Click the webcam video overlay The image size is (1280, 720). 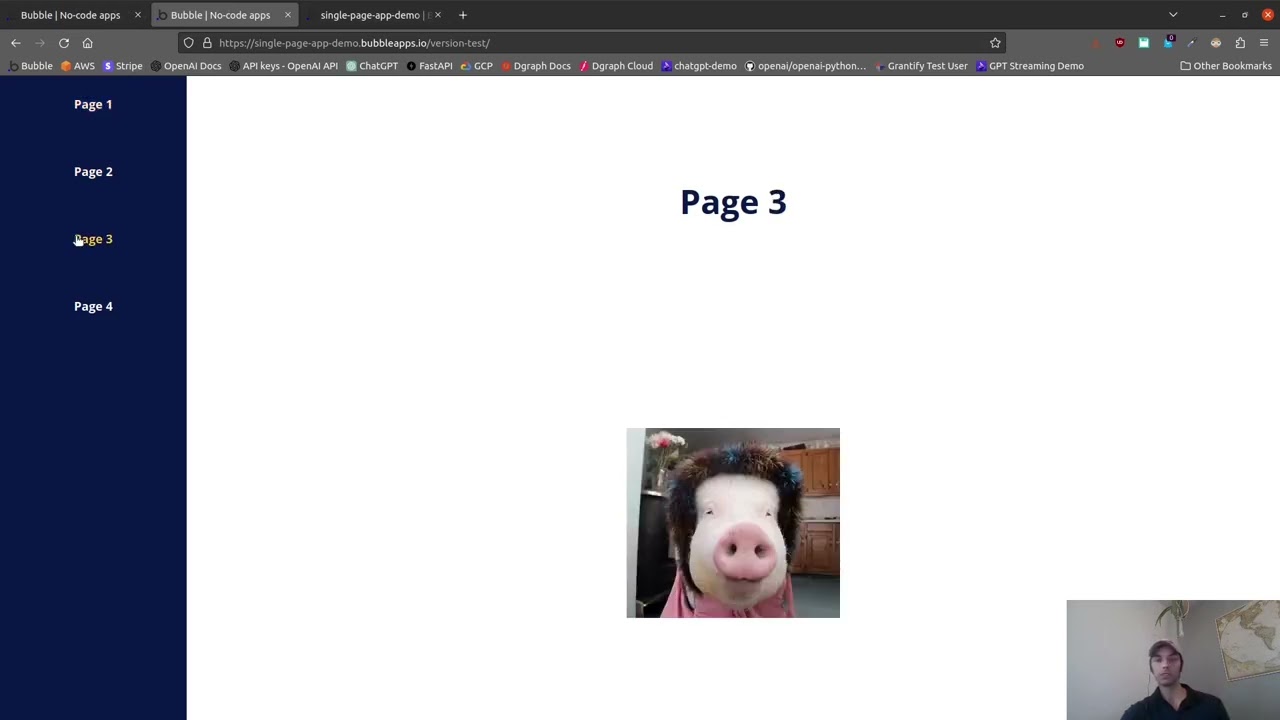tap(1173, 660)
